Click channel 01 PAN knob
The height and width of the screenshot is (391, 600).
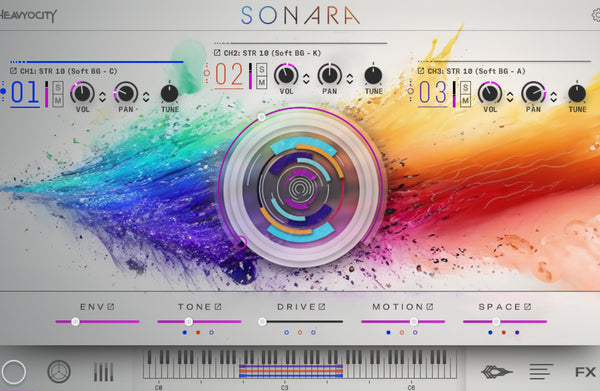[126, 93]
